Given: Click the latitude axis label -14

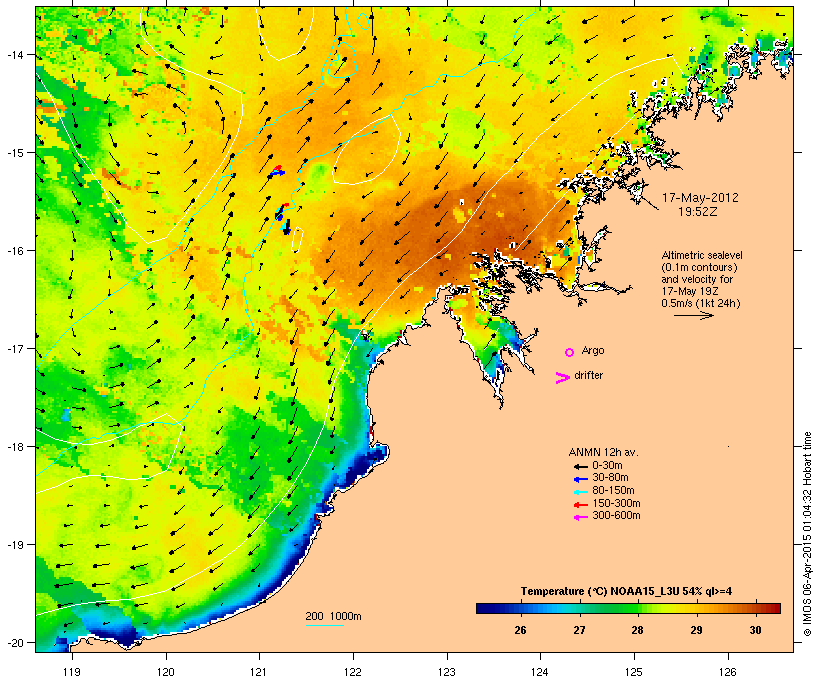Looking at the screenshot, I should tap(14, 54).
